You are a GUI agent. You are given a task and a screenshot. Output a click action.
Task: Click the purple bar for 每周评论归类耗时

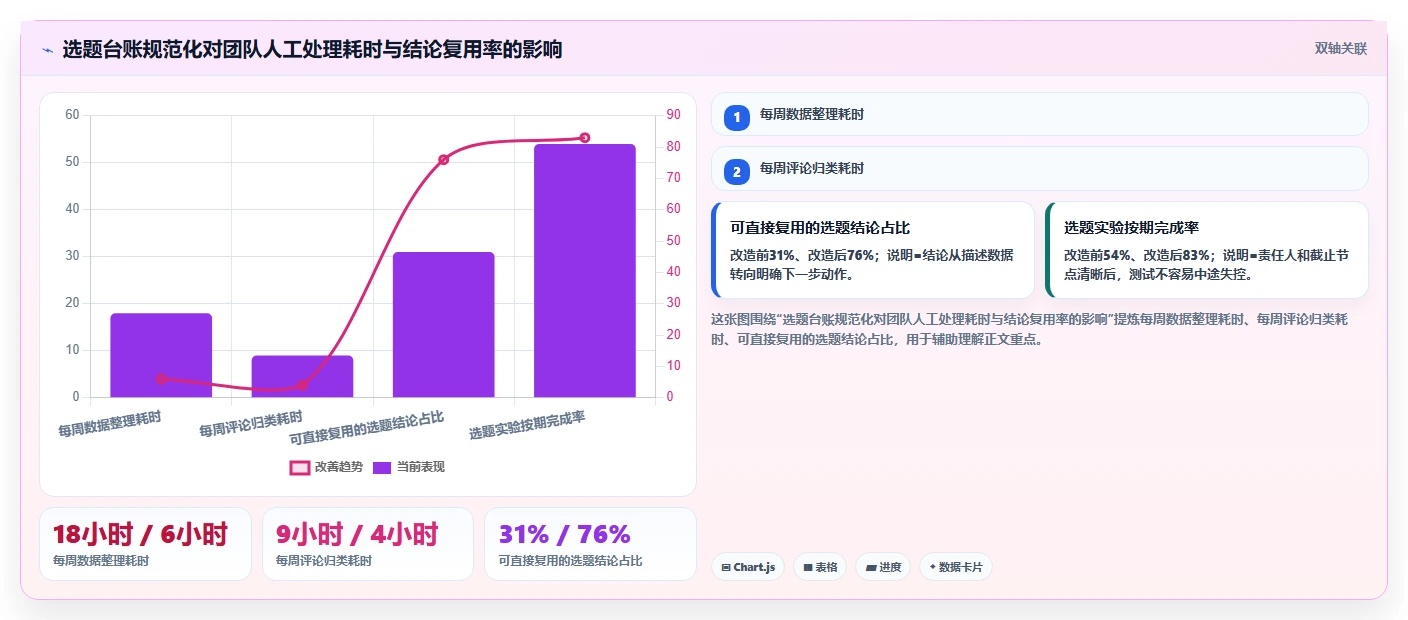coord(302,376)
